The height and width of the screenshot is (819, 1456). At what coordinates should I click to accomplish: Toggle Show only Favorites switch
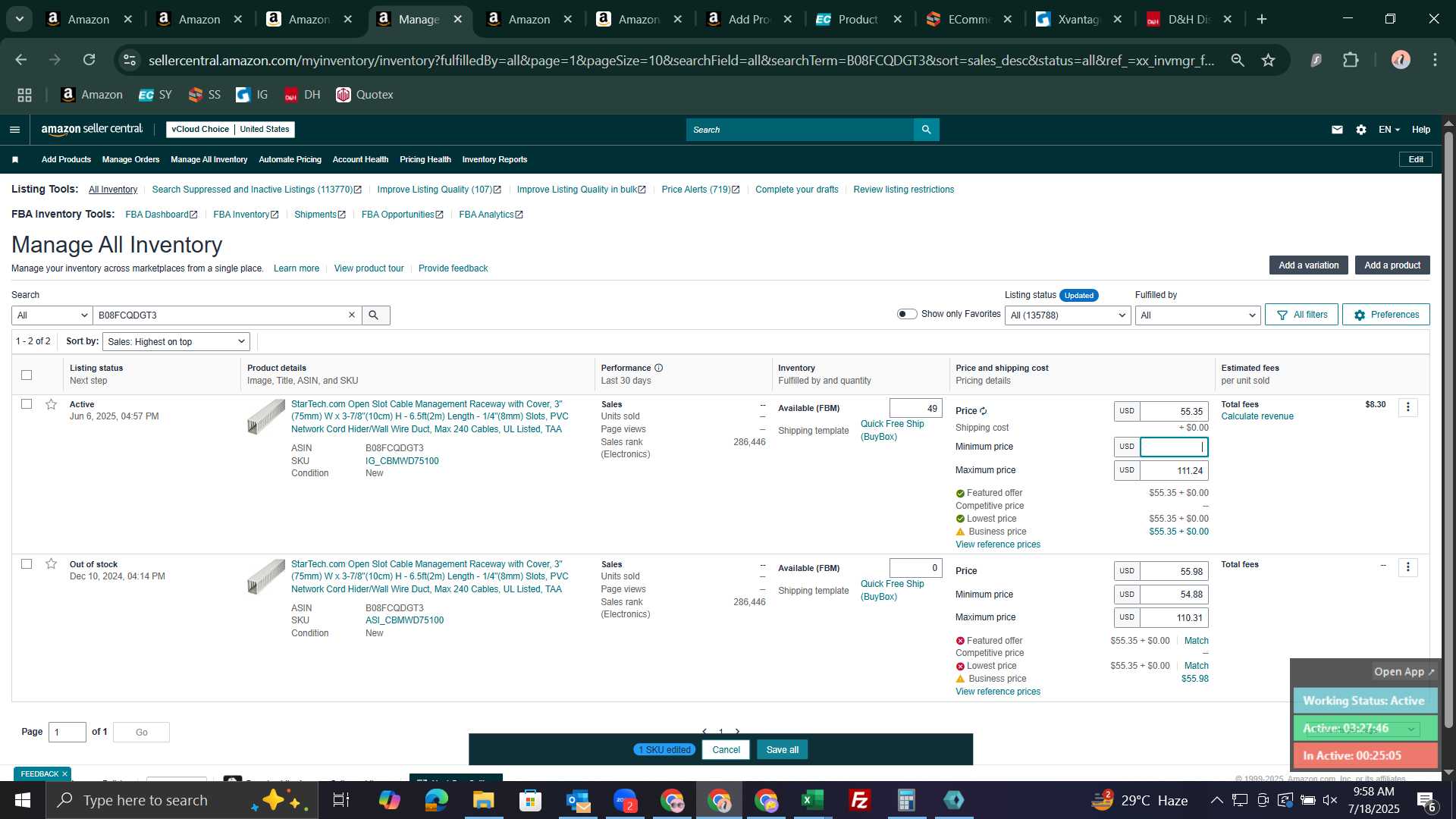pos(907,314)
